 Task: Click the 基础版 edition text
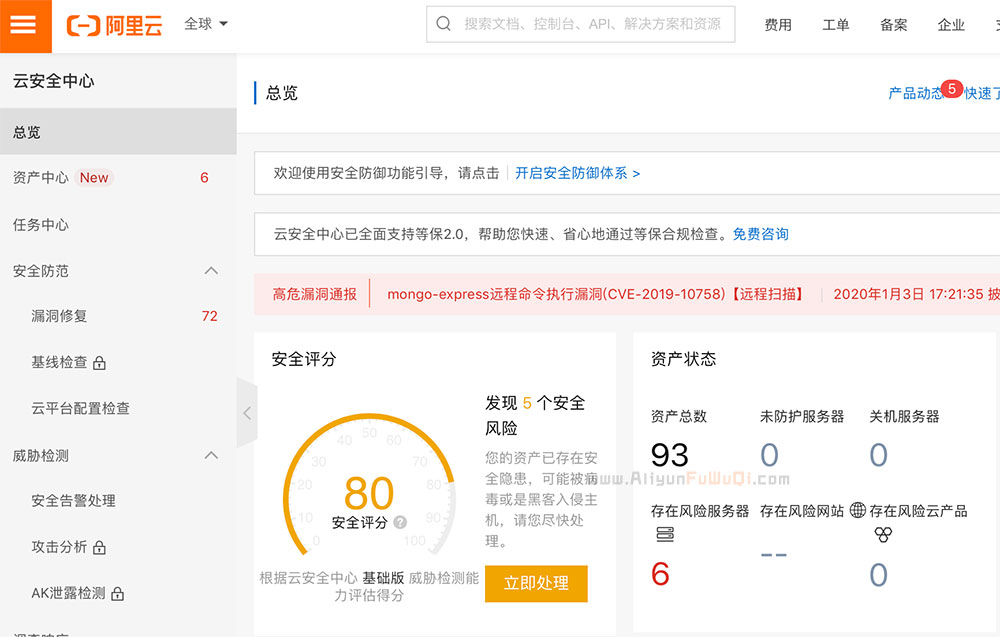point(383,578)
